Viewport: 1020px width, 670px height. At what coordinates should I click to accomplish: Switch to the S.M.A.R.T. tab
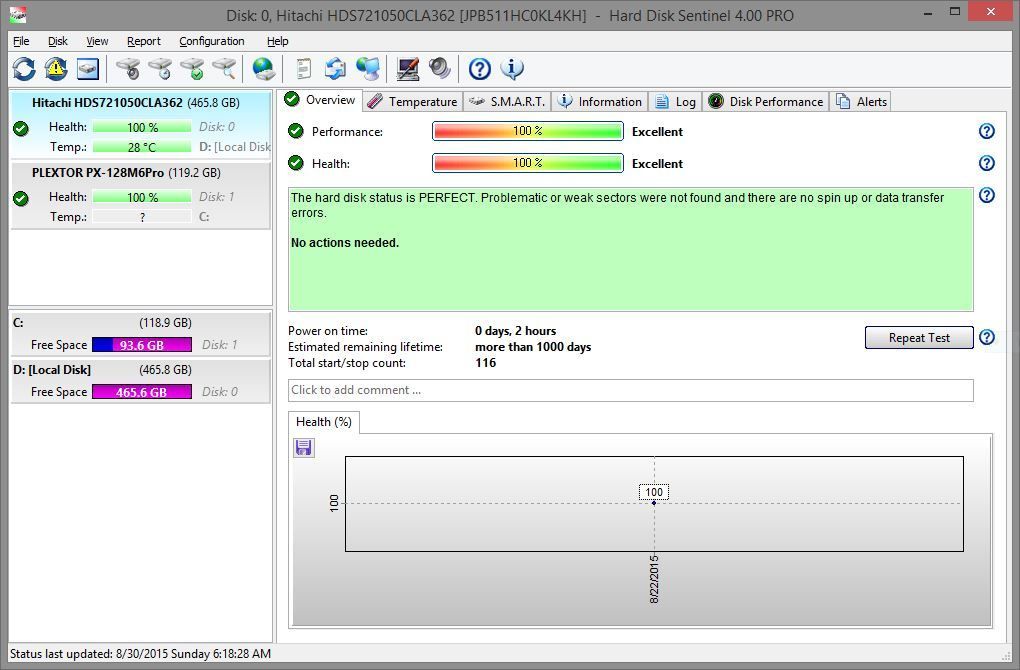click(x=508, y=102)
